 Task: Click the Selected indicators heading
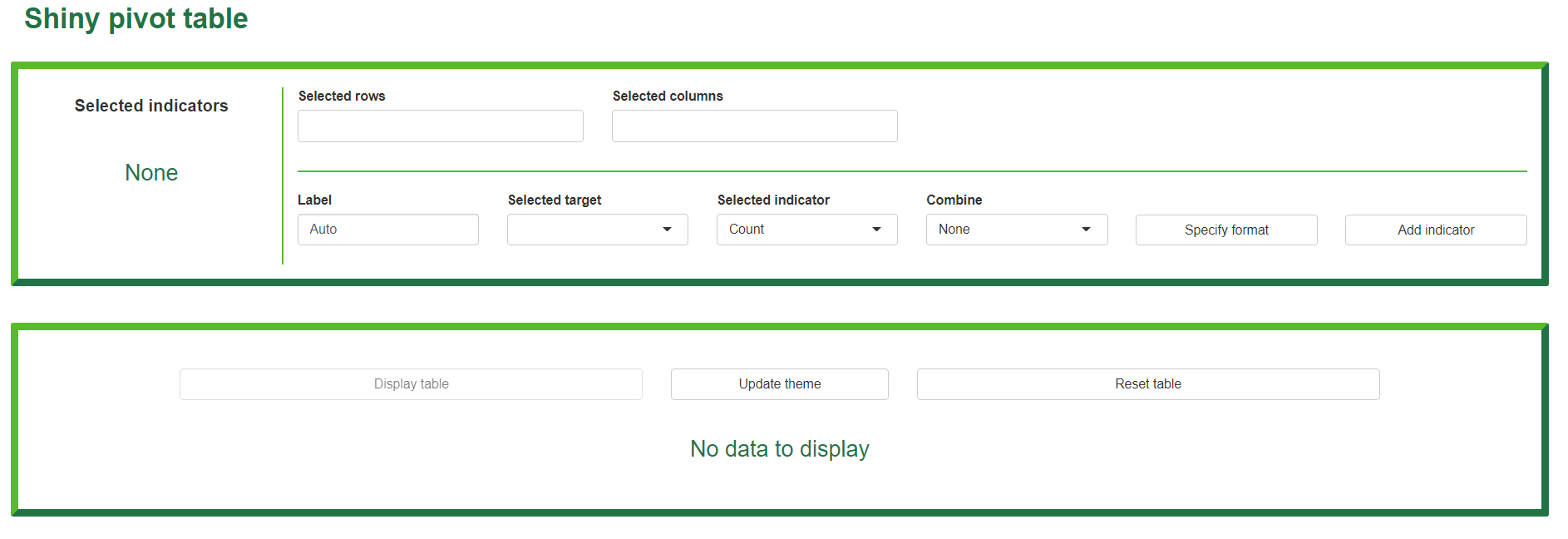click(151, 106)
